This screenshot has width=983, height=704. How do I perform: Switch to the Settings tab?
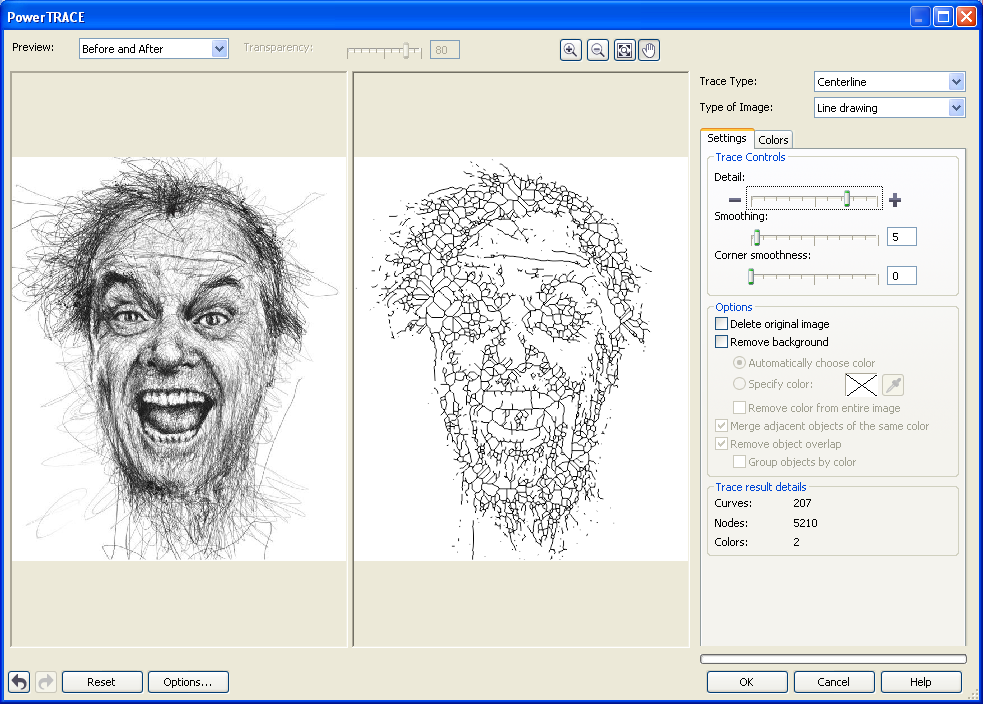pyautogui.click(x=727, y=139)
